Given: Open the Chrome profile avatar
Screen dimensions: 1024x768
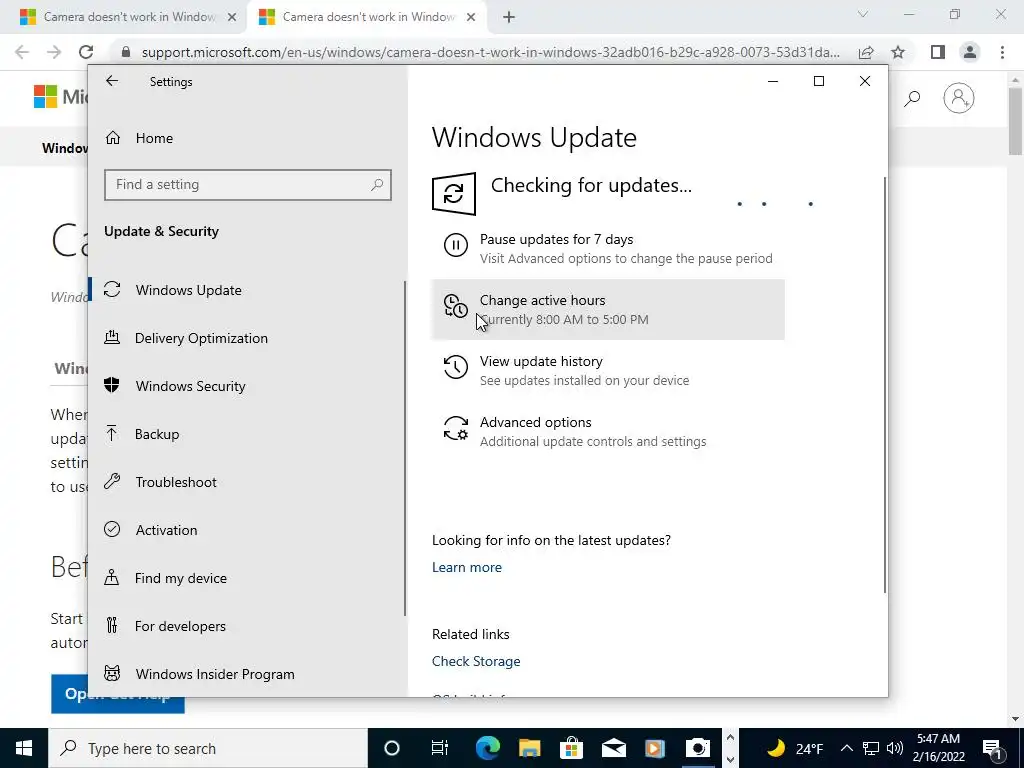Looking at the screenshot, I should 970,52.
